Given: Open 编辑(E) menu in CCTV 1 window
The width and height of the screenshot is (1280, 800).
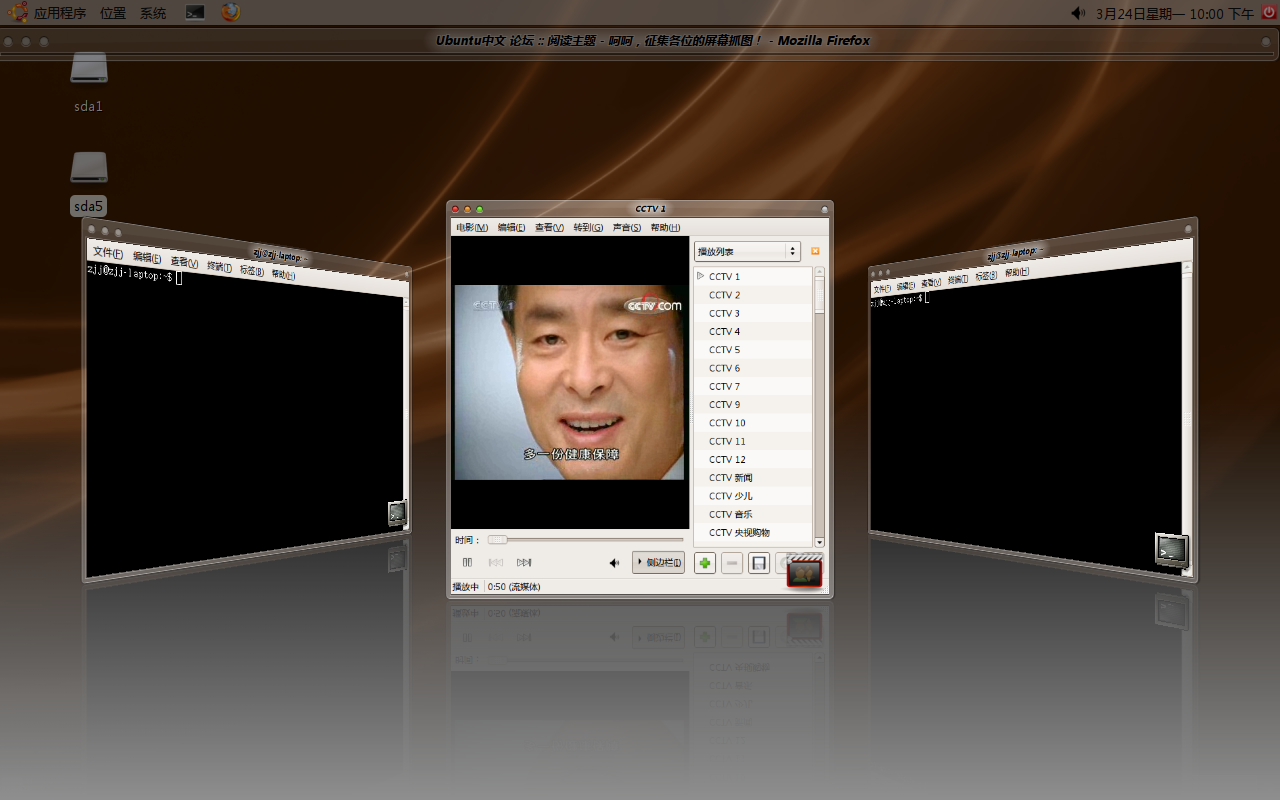Looking at the screenshot, I should (x=511, y=228).
